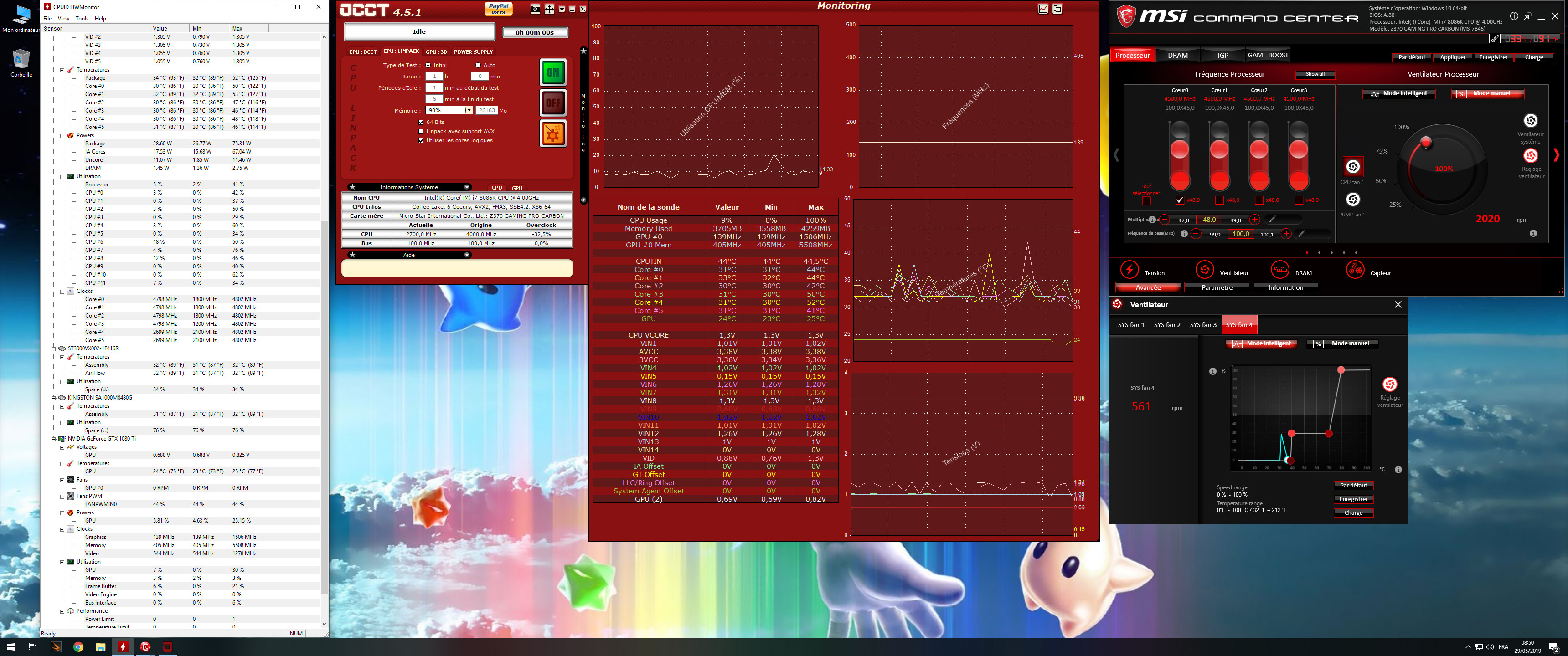
Task: Increase the multiplier with the plus button
Action: 1254,220
